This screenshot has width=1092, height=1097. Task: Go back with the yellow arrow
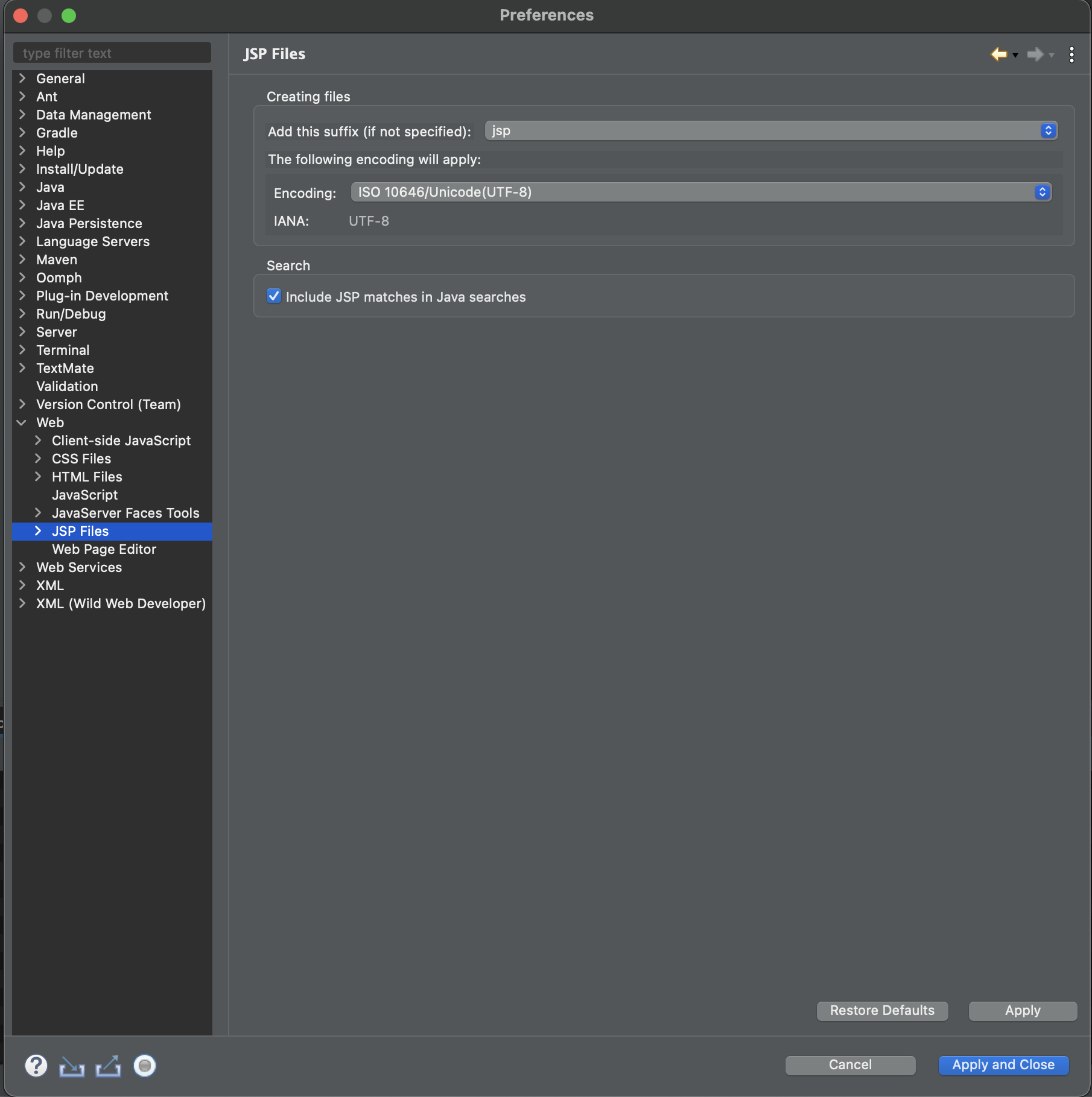click(x=999, y=54)
